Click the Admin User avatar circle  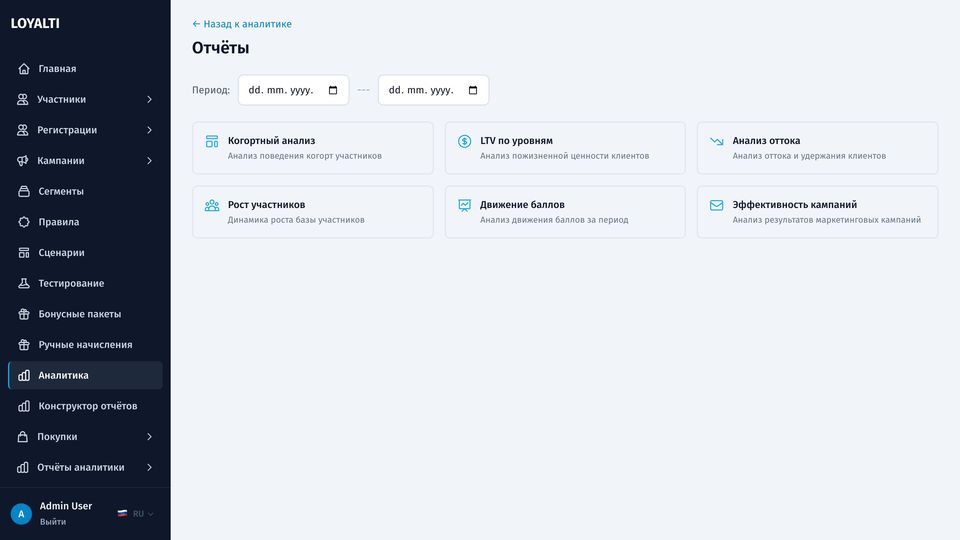21,514
